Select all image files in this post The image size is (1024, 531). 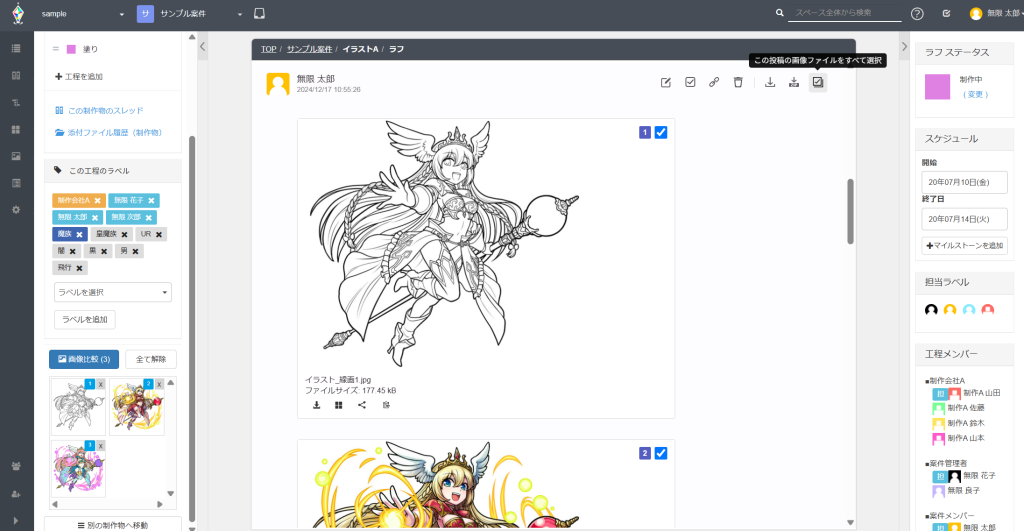point(818,82)
